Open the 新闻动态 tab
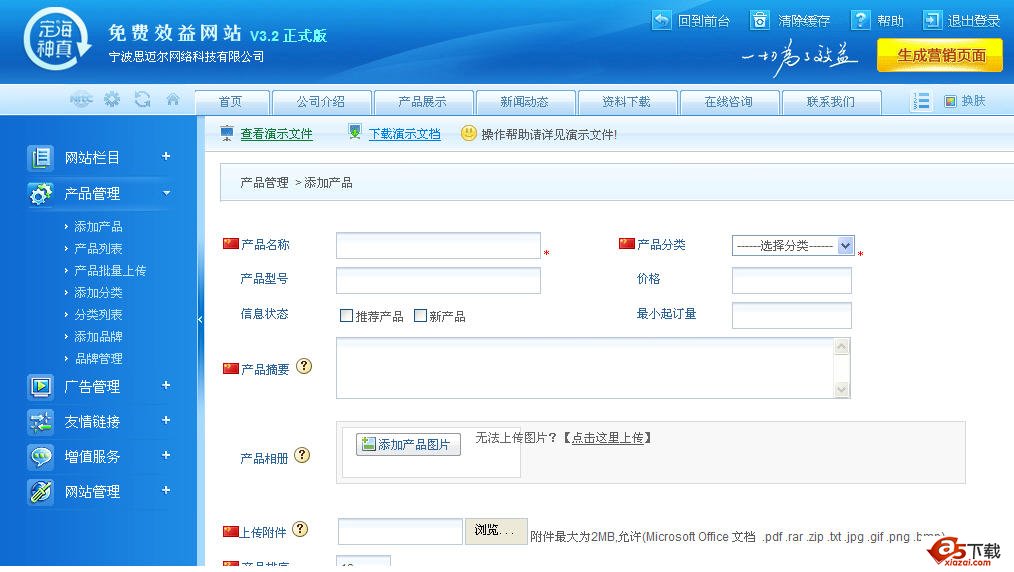Viewport: 1014px width, 572px height. pos(525,102)
